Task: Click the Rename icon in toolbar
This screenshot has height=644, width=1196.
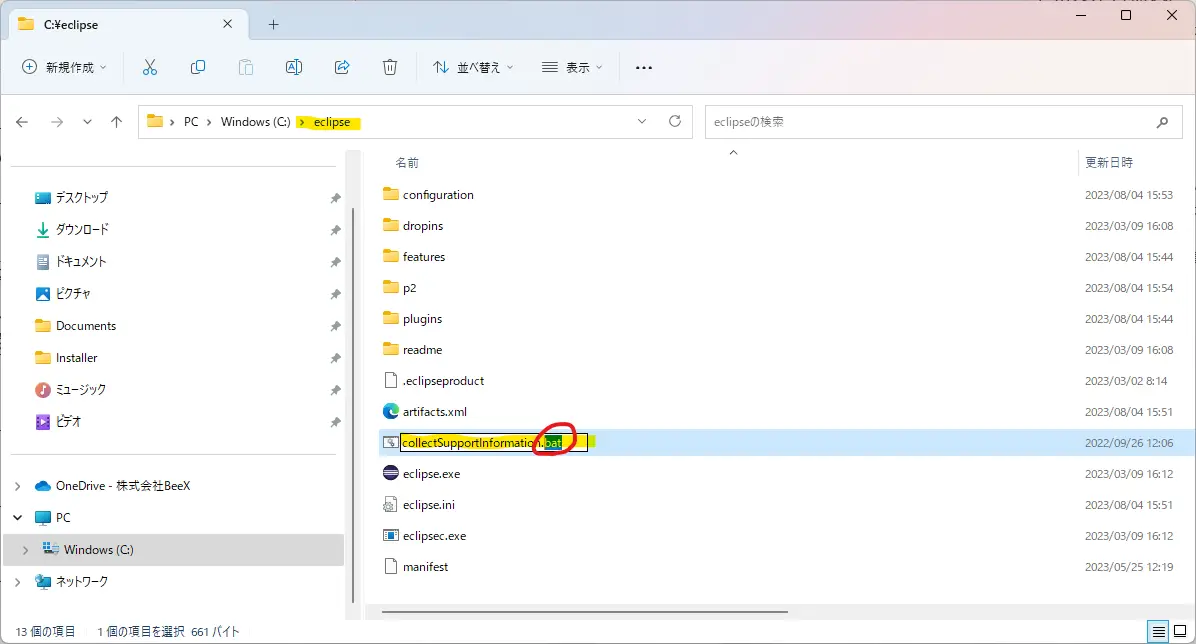Action: [294, 67]
